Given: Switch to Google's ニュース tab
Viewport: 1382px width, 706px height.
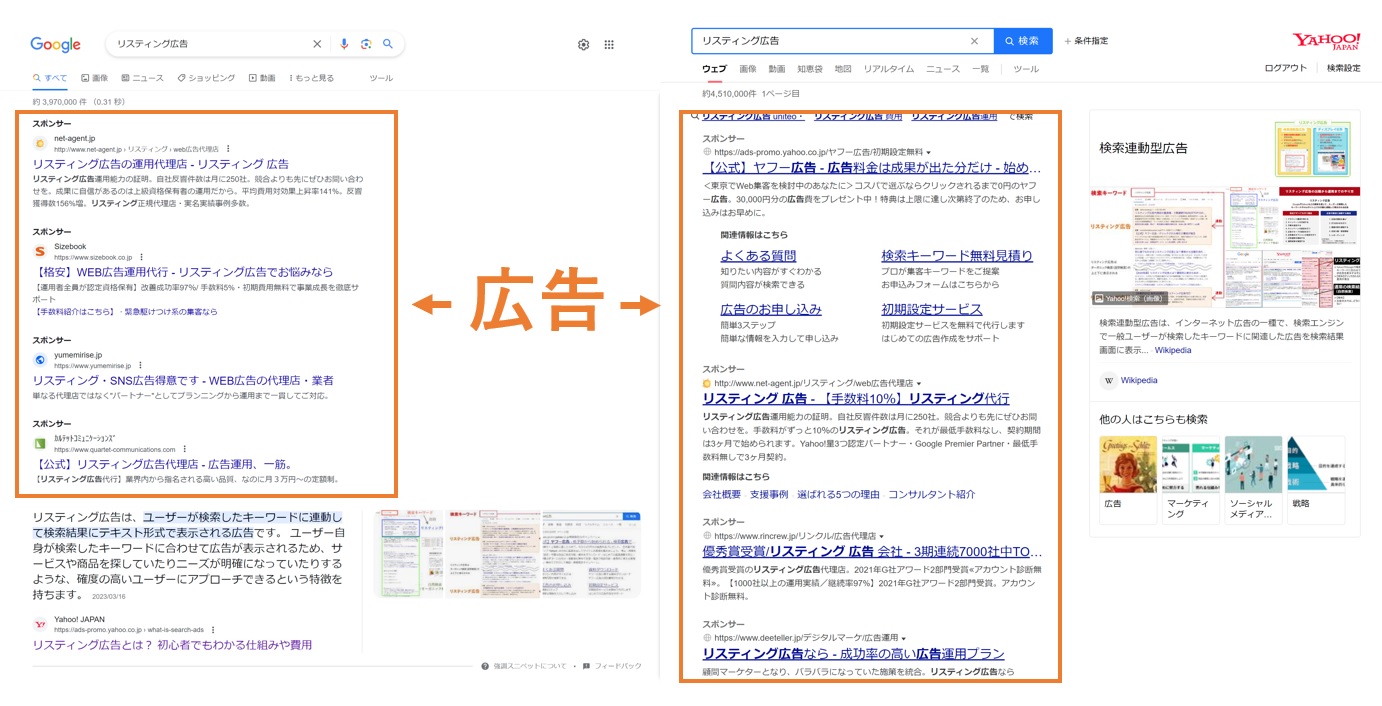Looking at the screenshot, I should pos(142,78).
